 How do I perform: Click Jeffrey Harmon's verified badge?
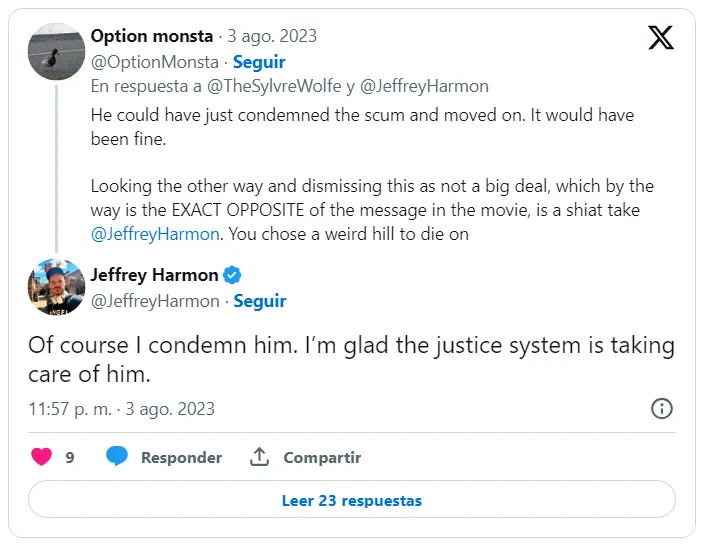coord(232,275)
